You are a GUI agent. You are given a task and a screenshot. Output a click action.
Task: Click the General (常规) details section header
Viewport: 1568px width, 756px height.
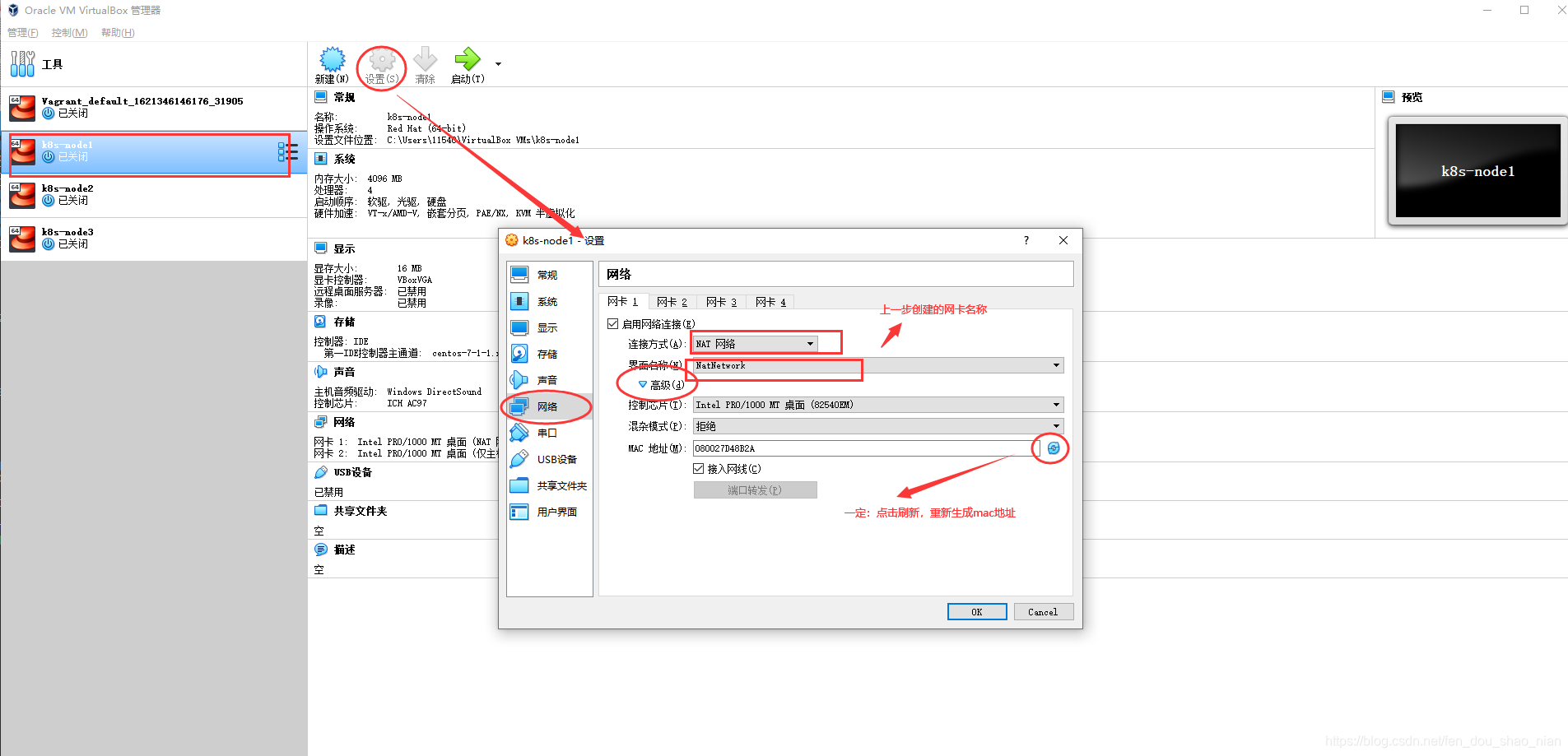tap(344, 97)
